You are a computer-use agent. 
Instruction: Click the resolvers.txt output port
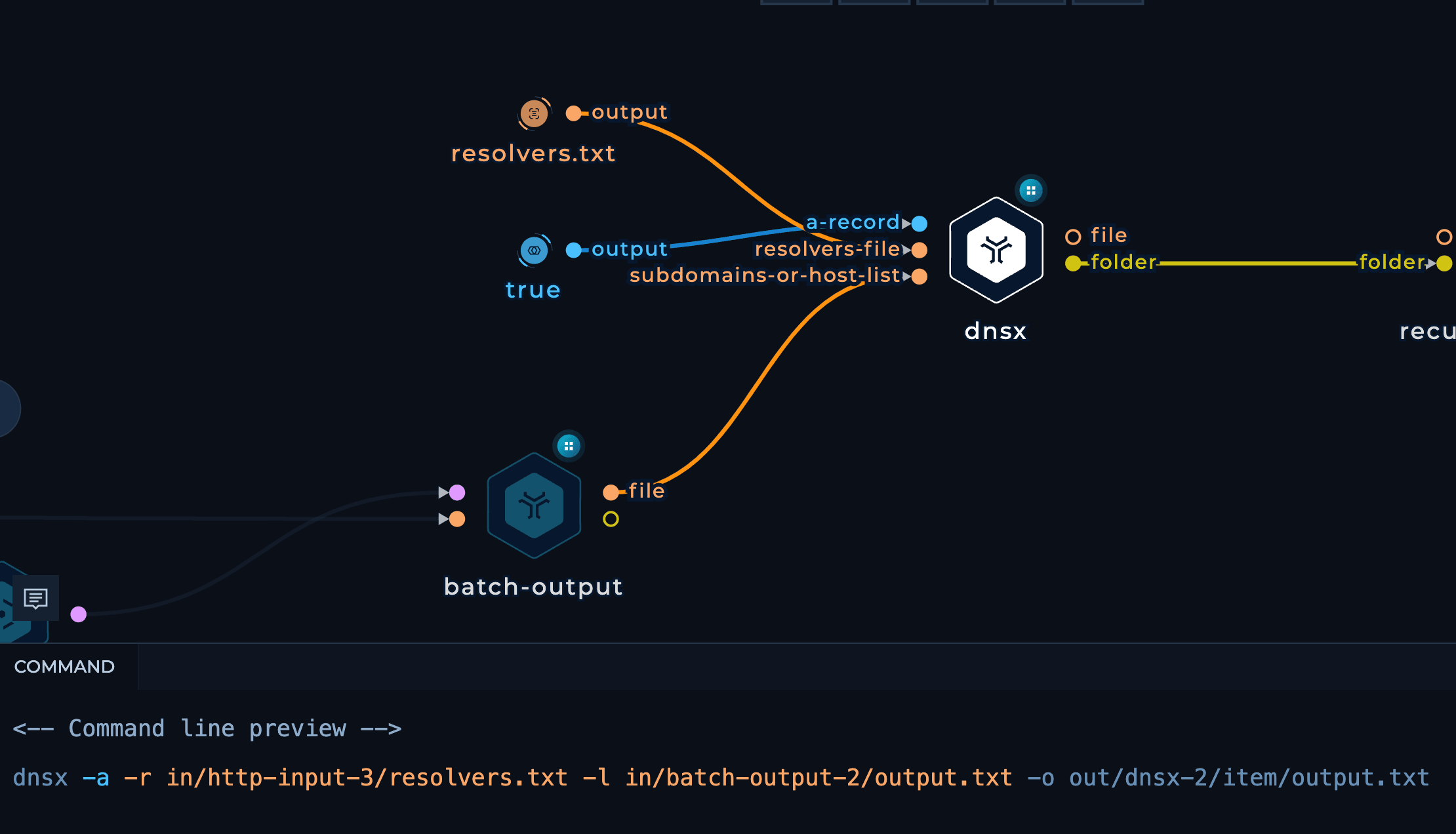click(x=573, y=113)
